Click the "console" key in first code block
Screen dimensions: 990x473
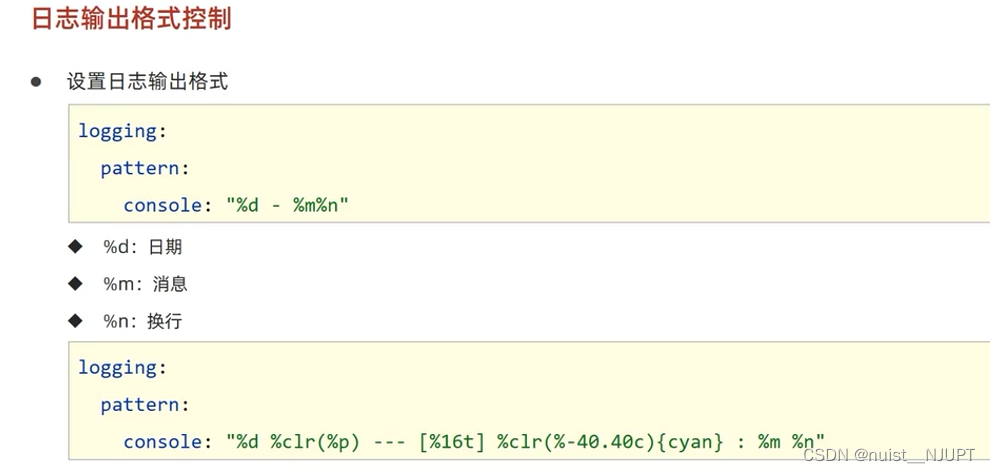click(161, 205)
